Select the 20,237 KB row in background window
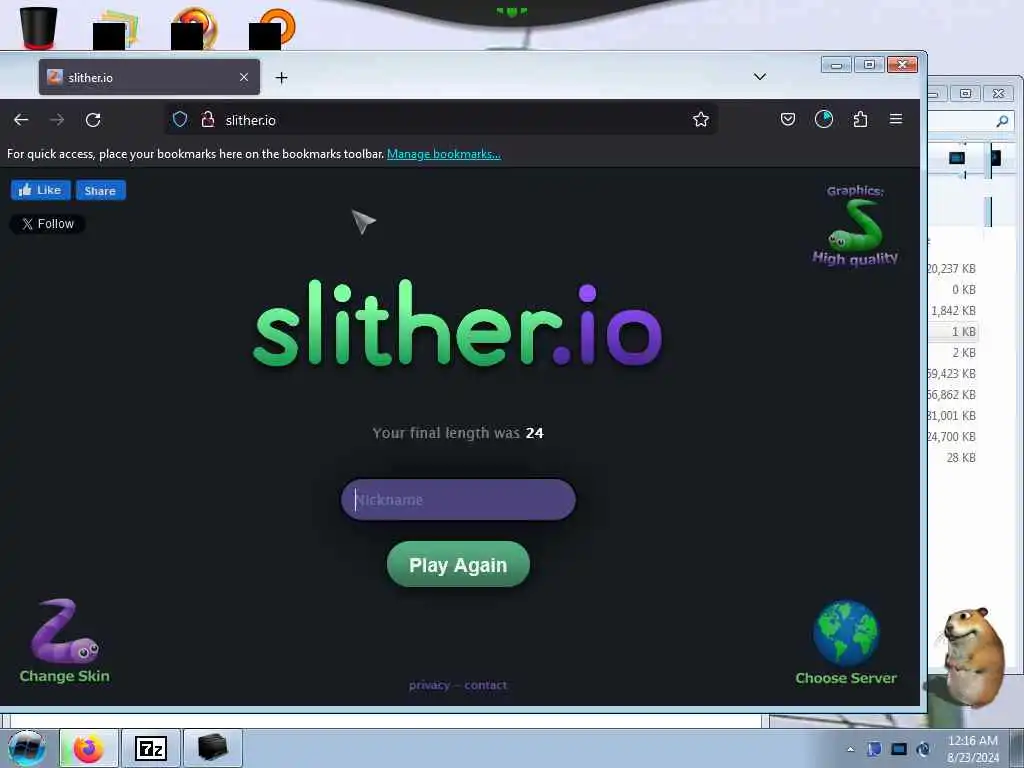Image resolution: width=1024 pixels, height=768 pixels. click(x=952, y=268)
